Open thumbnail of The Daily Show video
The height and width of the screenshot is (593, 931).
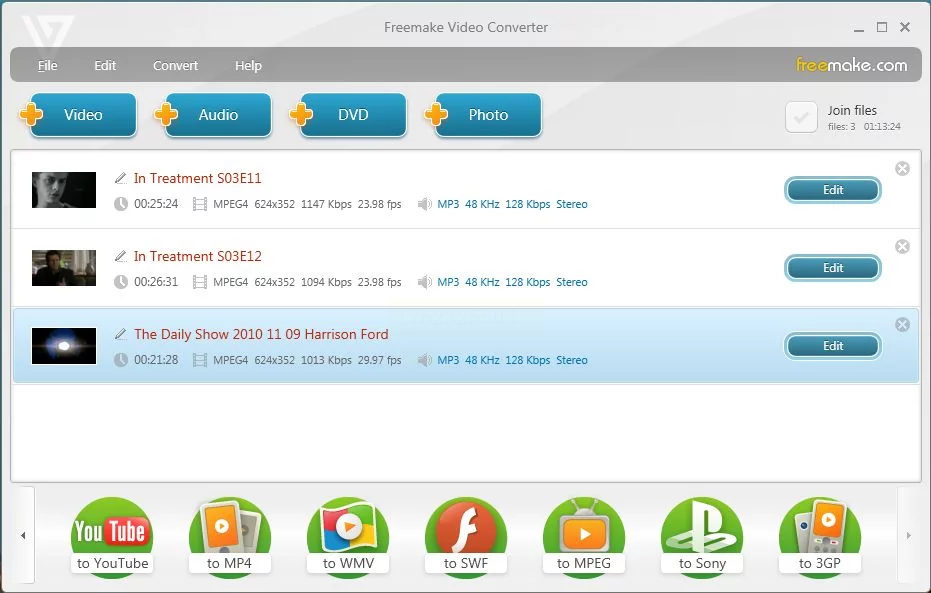coord(64,346)
